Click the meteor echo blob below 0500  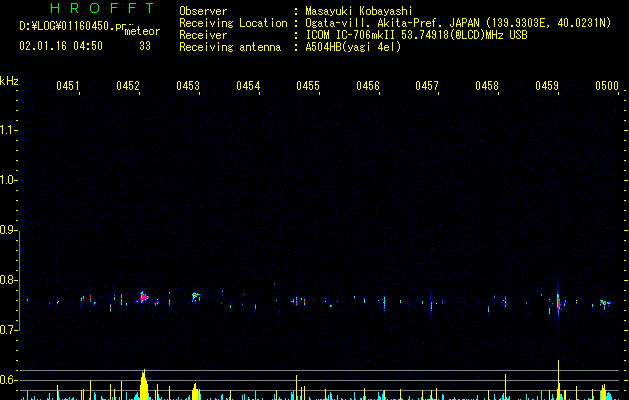click(605, 303)
